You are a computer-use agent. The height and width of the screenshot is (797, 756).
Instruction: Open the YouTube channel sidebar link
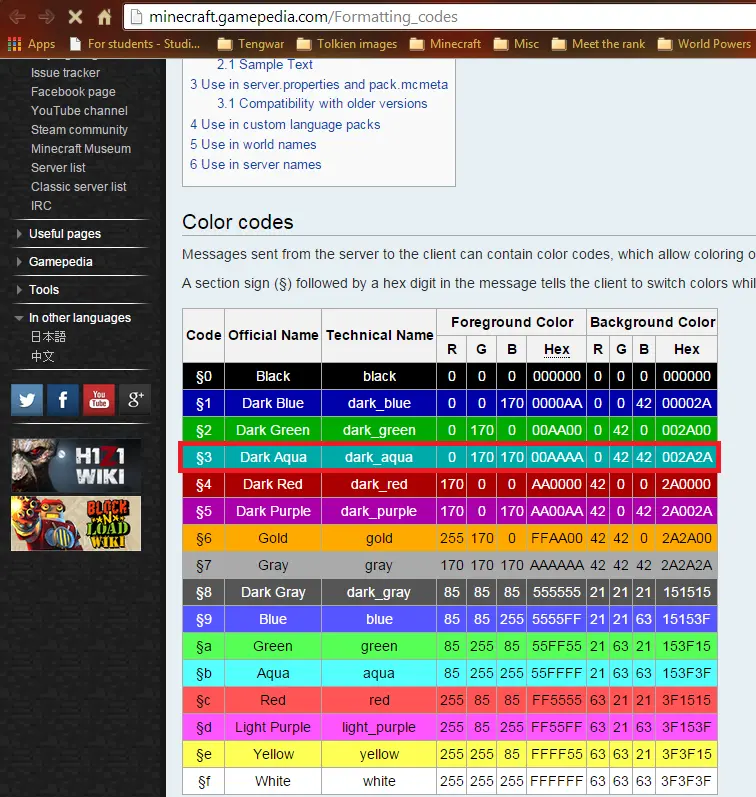tap(79, 111)
